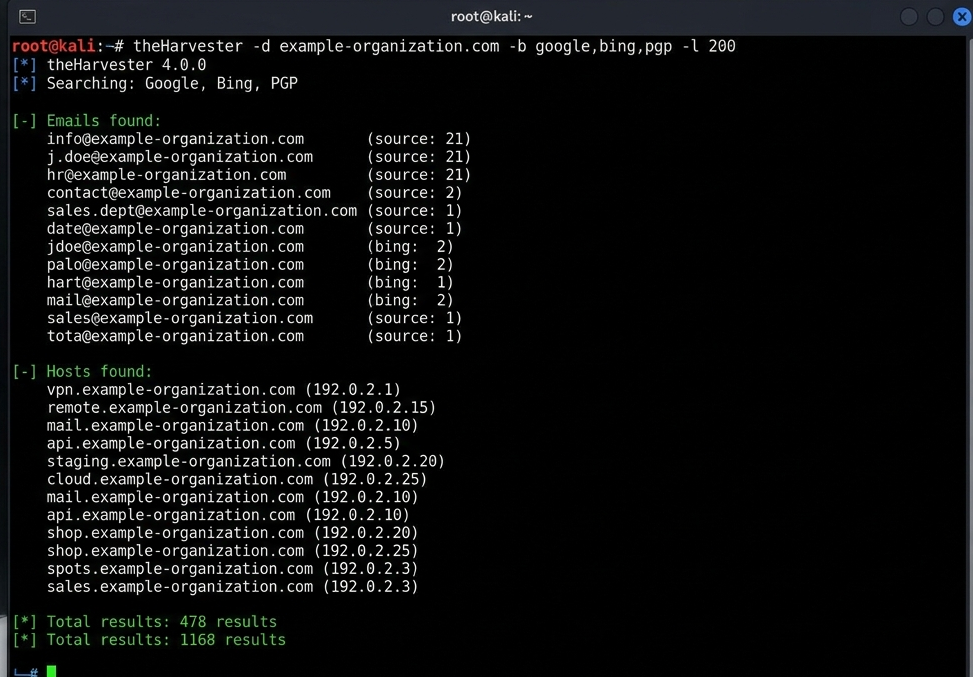Click the green cursor block at the prompt
973x677 pixels.
(51, 670)
